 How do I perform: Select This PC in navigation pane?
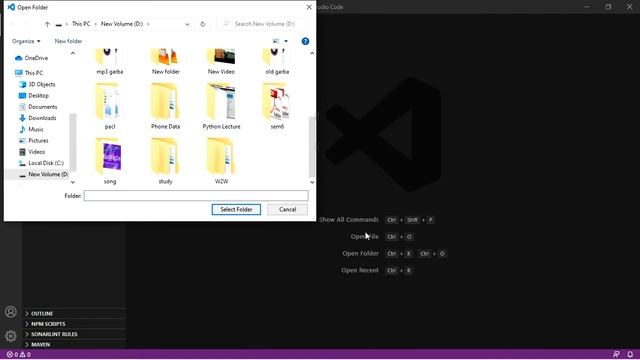(33, 73)
